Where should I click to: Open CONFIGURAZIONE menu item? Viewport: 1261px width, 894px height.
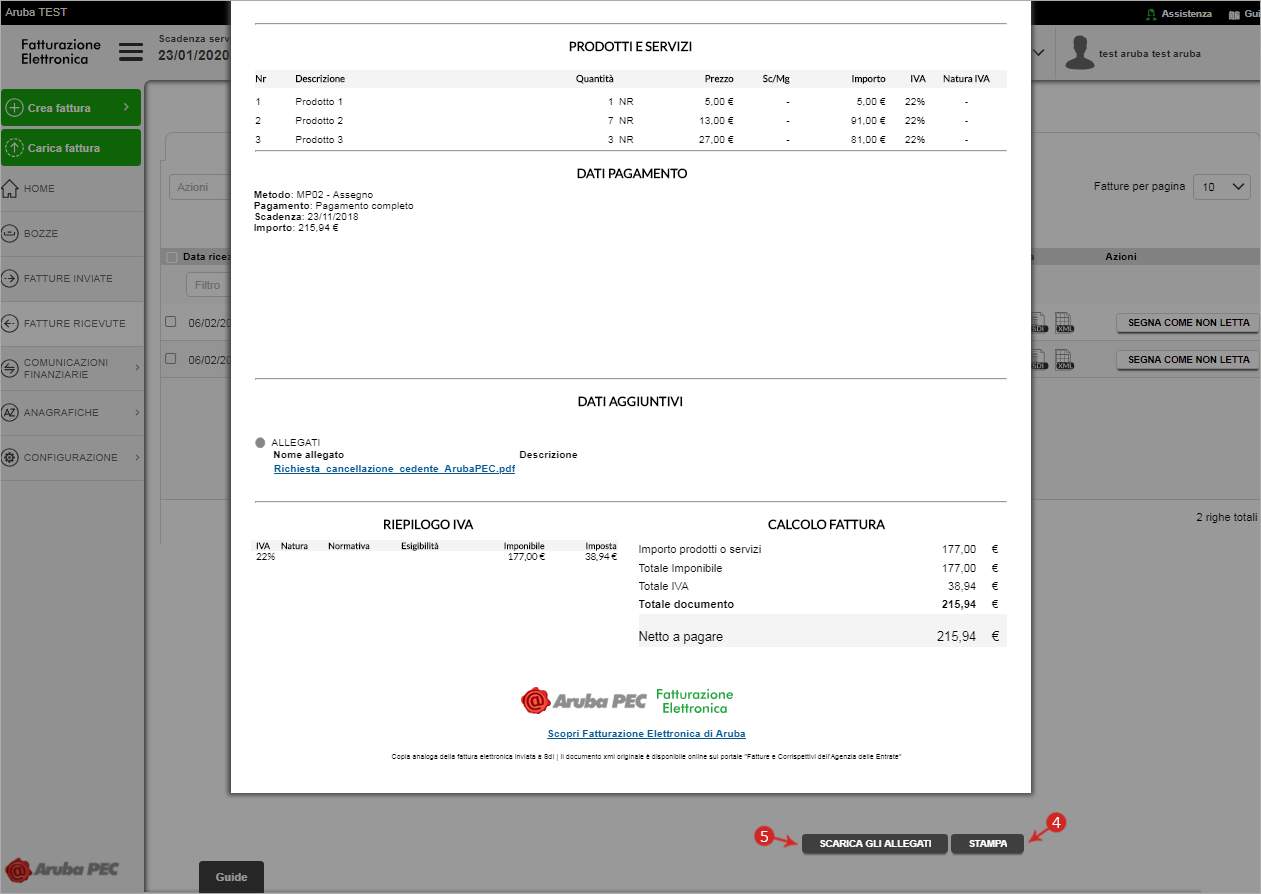70,457
